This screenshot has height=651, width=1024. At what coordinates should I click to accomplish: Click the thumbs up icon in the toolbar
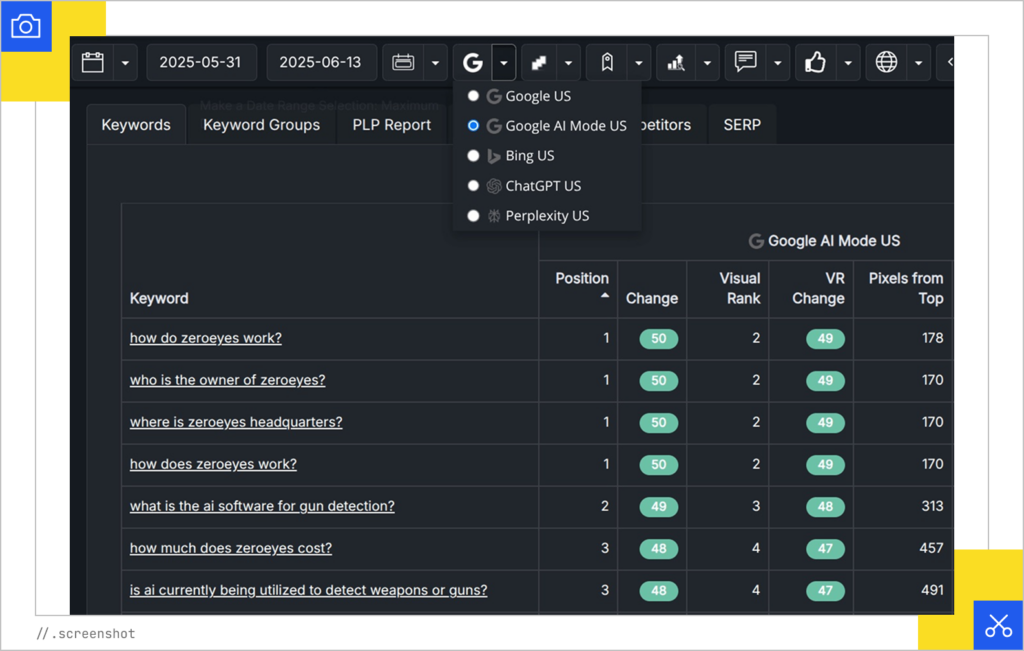(816, 63)
